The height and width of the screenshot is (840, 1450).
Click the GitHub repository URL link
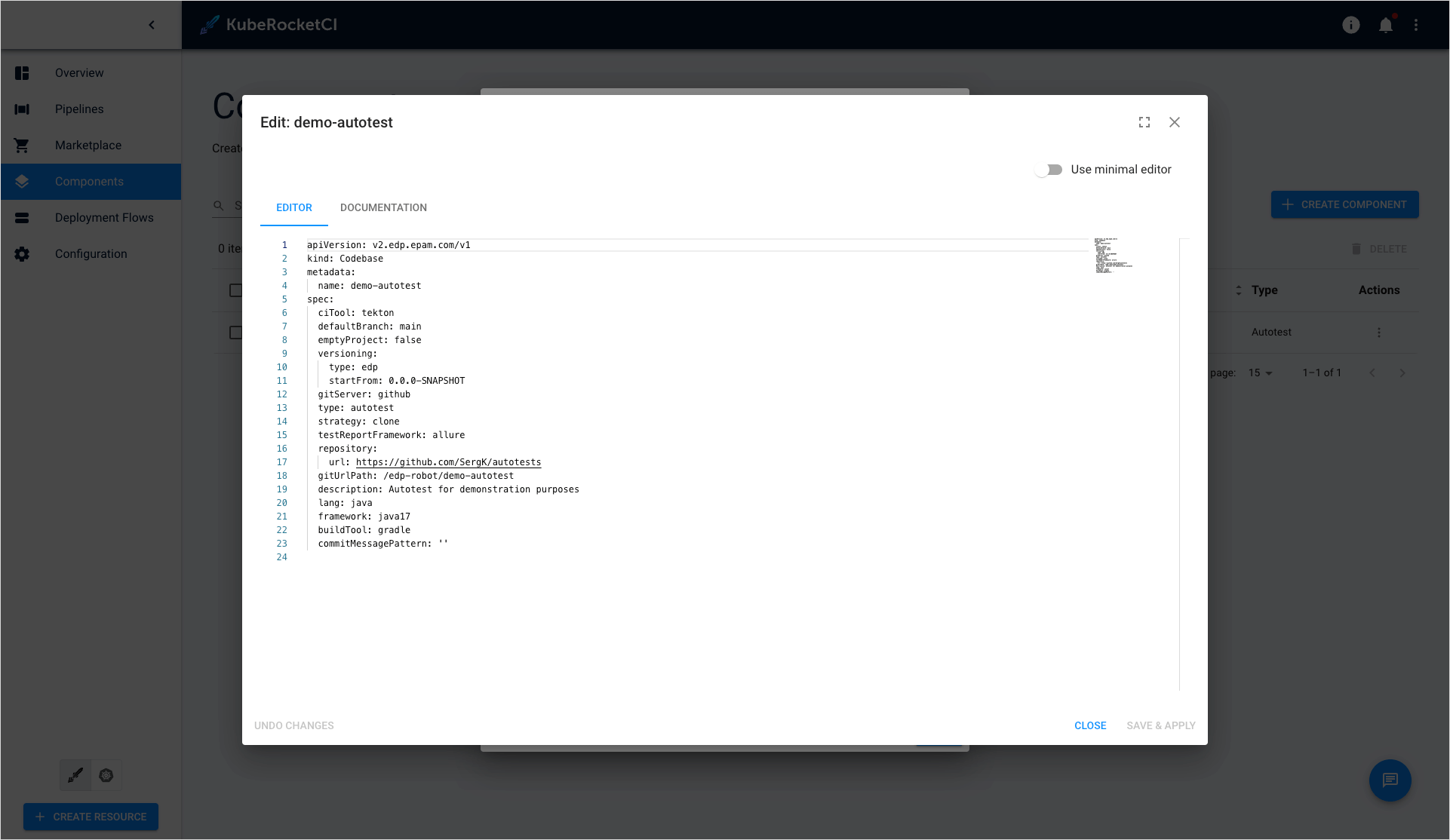[449, 461]
